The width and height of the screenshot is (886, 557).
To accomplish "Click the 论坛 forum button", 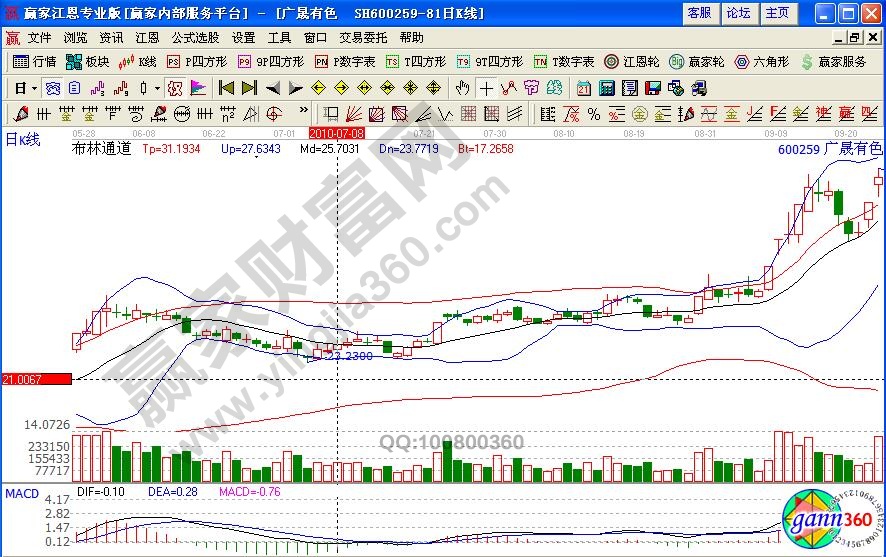I will coord(738,13).
